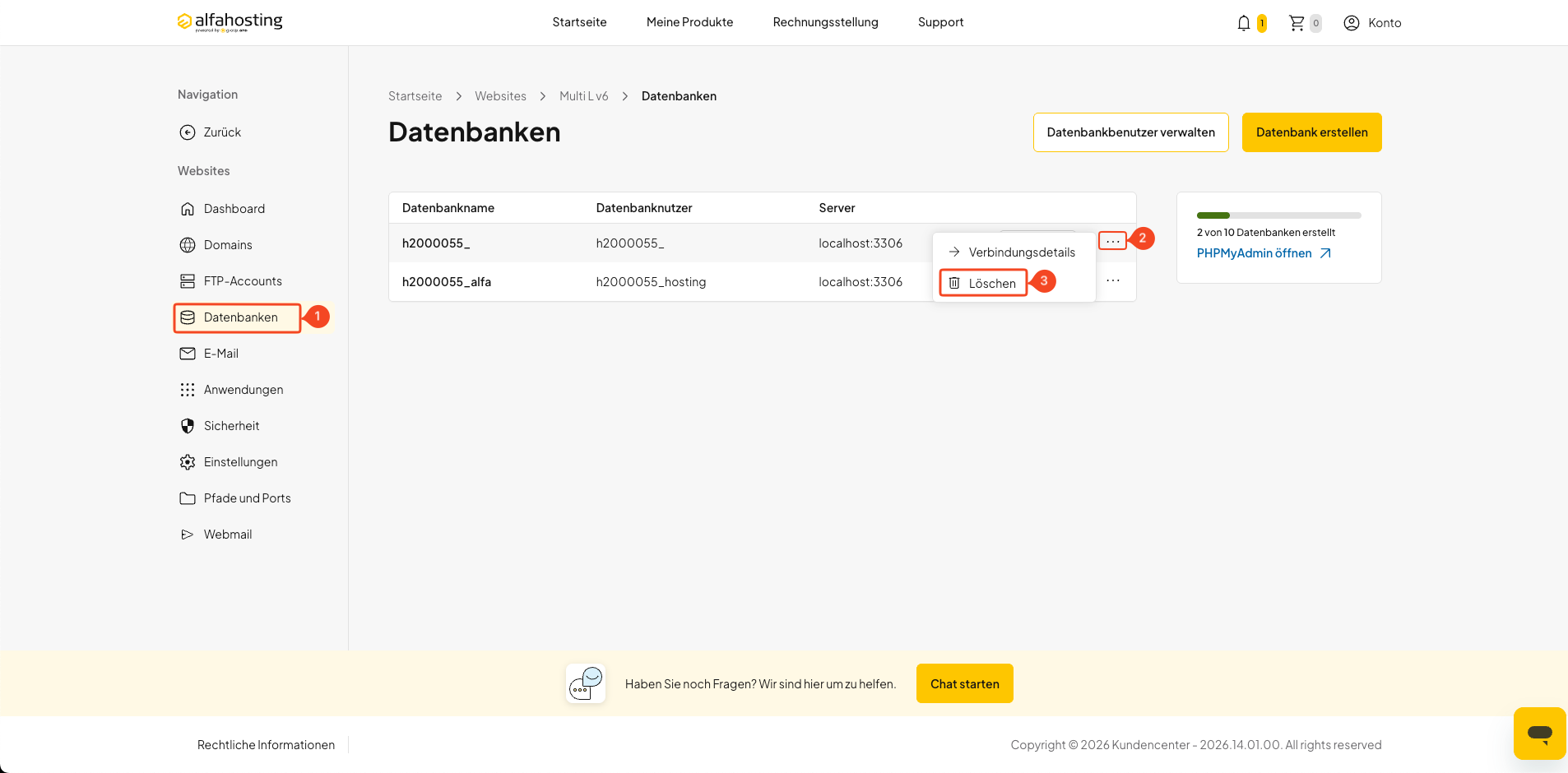Image resolution: width=1568 pixels, height=773 pixels.
Task: Click the Dashboard home icon
Action: tap(188, 209)
